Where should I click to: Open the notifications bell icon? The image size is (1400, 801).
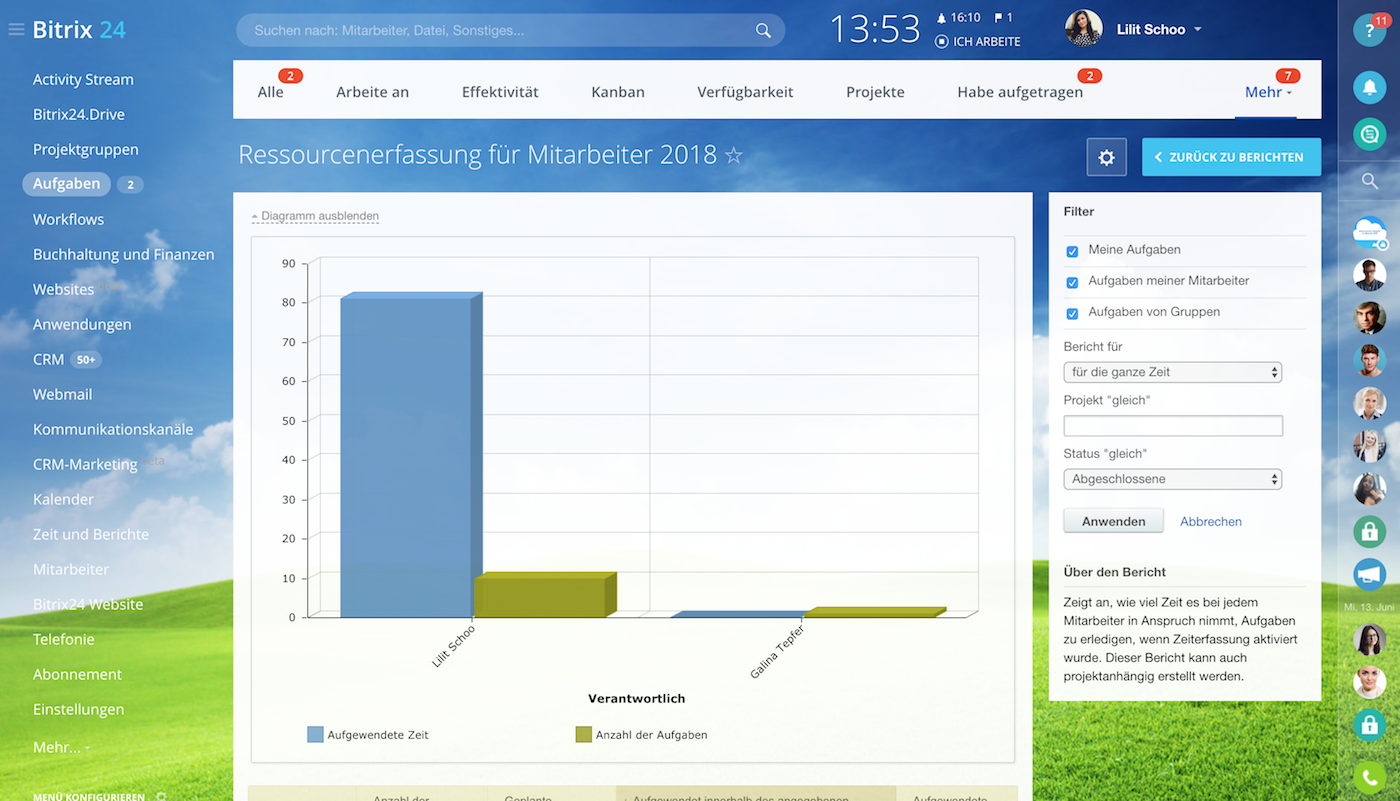pyautogui.click(x=1369, y=88)
